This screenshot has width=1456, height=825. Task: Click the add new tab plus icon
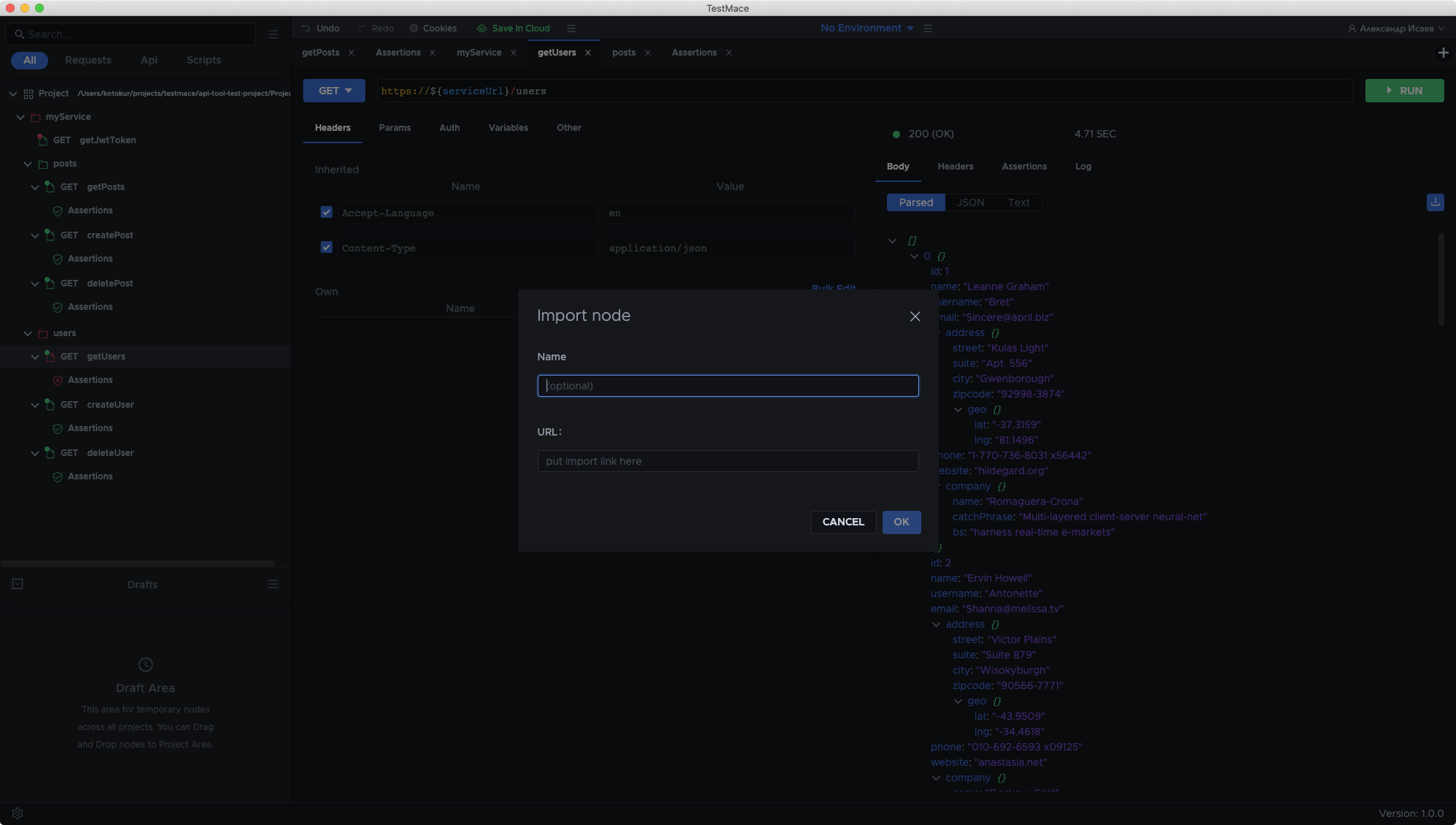tap(1443, 53)
